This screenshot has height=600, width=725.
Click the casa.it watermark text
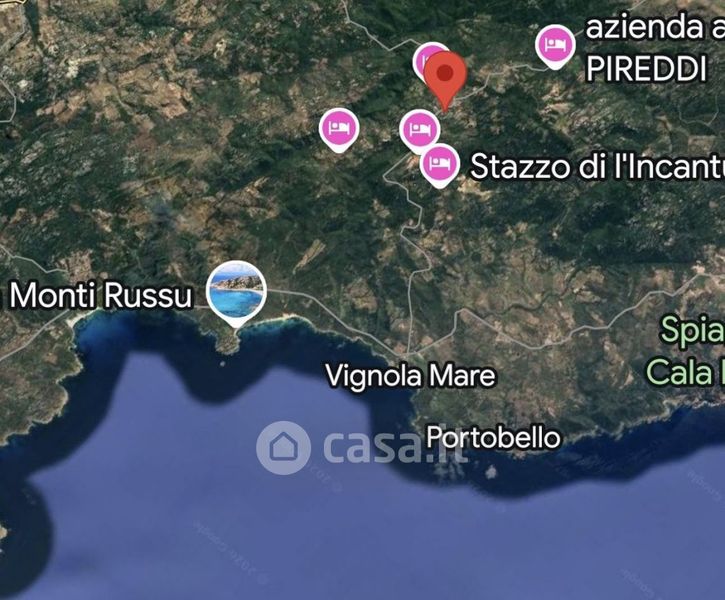pyautogui.click(x=394, y=447)
